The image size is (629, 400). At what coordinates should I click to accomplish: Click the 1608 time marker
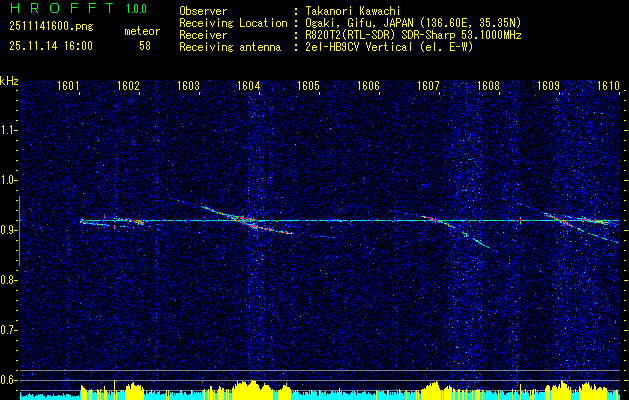point(488,86)
